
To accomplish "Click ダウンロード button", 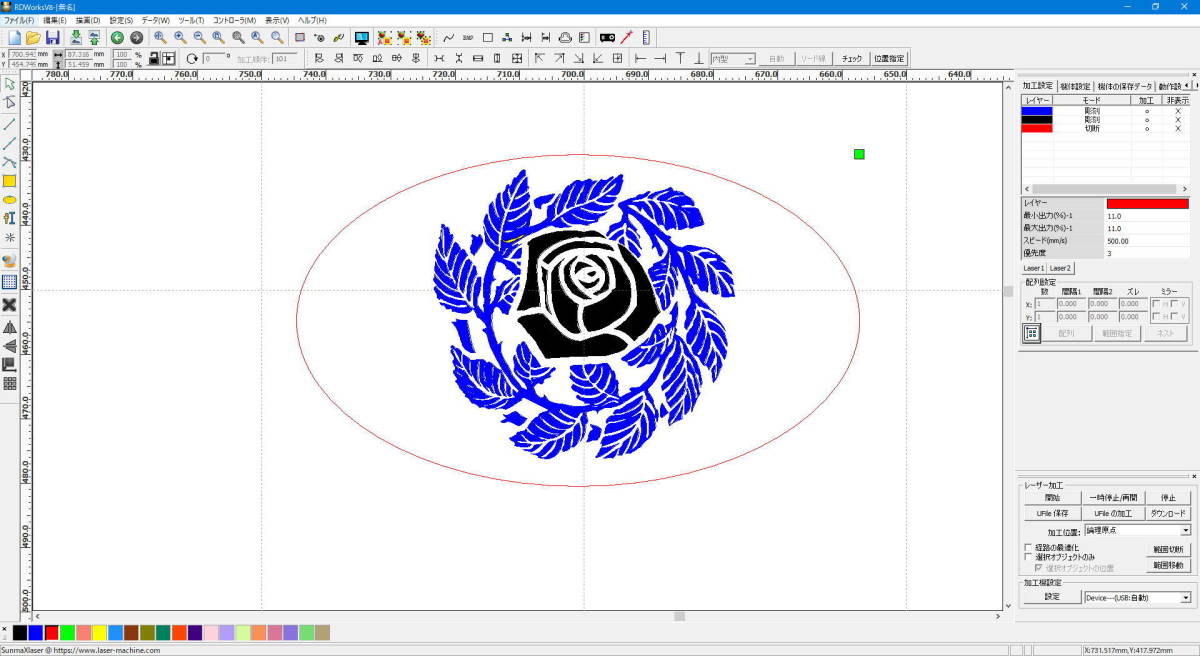I will pyautogui.click(x=1168, y=513).
